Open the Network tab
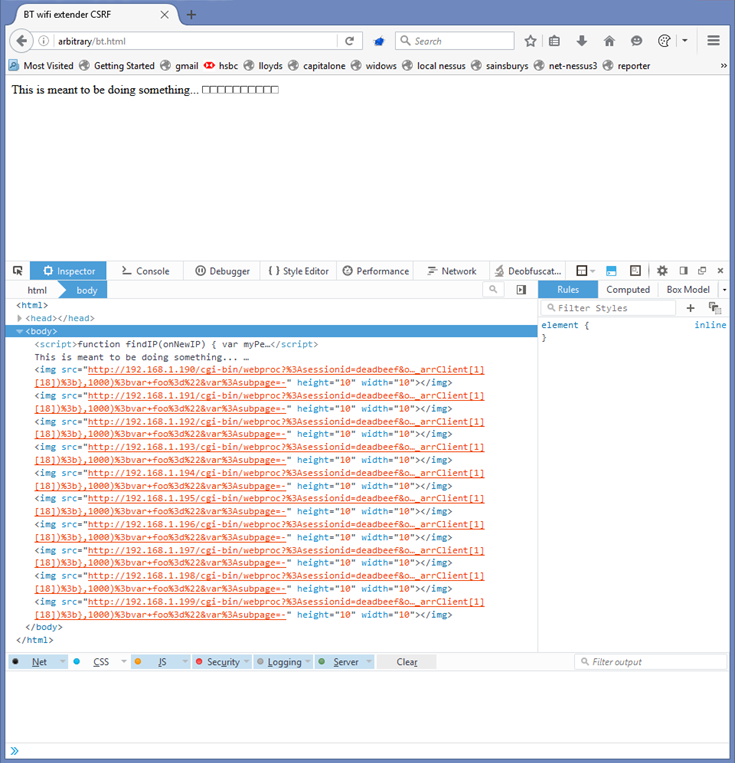The height and width of the screenshot is (763, 735). coord(452,271)
